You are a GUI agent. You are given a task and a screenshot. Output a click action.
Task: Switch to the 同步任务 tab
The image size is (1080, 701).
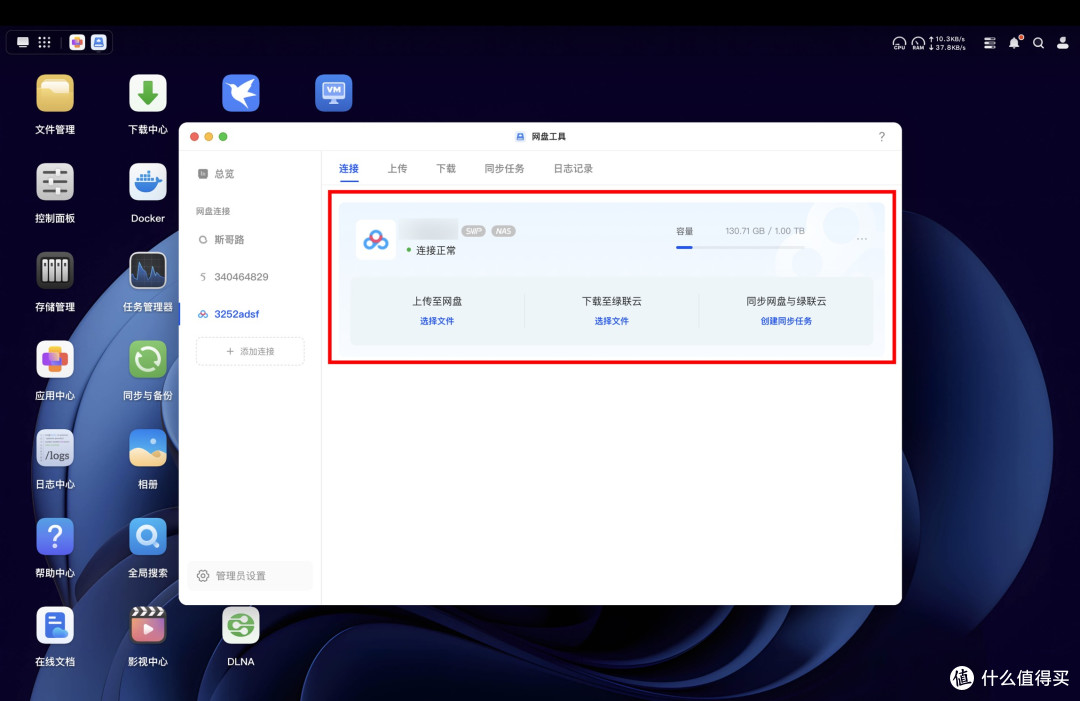click(504, 169)
